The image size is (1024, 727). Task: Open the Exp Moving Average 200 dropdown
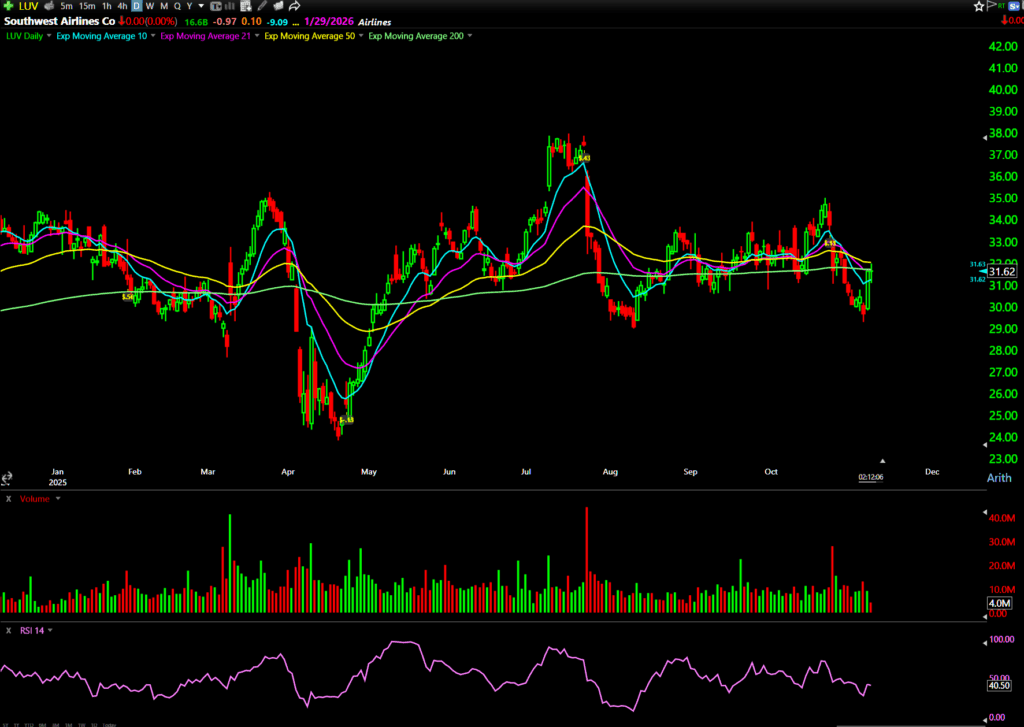[x=470, y=36]
